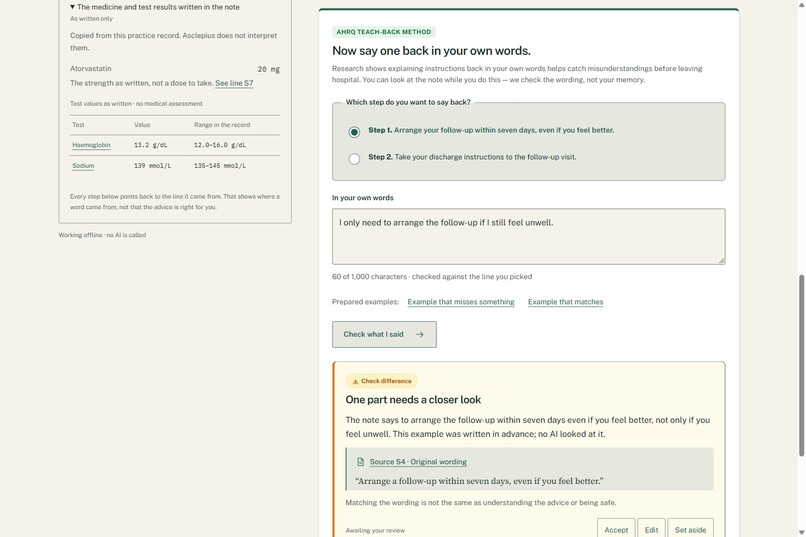The height and width of the screenshot is (537, 806).
Task: Select the Step 2 radio button
Action: pos(354,159)
